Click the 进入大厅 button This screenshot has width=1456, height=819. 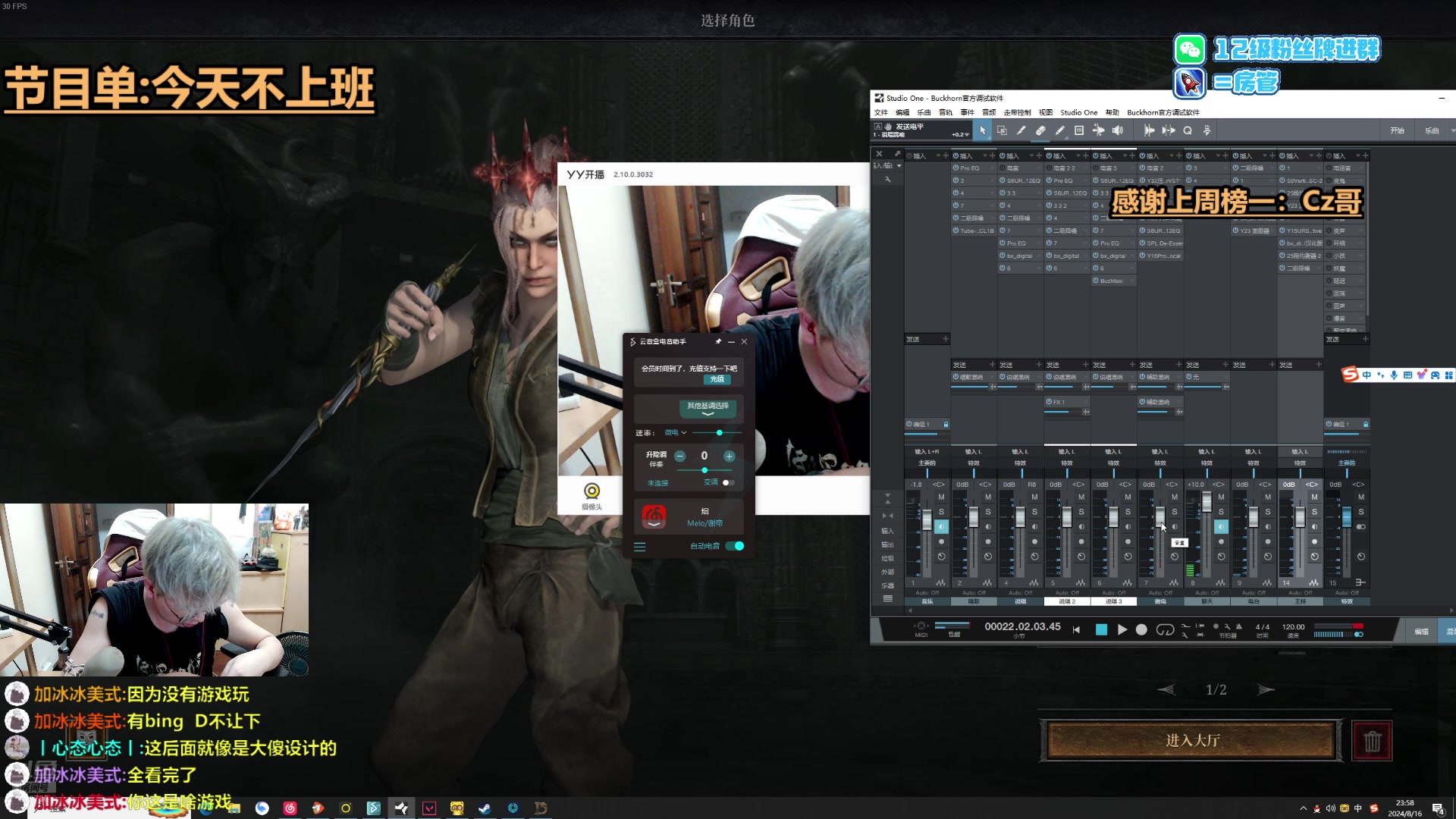pos(1191,741)
